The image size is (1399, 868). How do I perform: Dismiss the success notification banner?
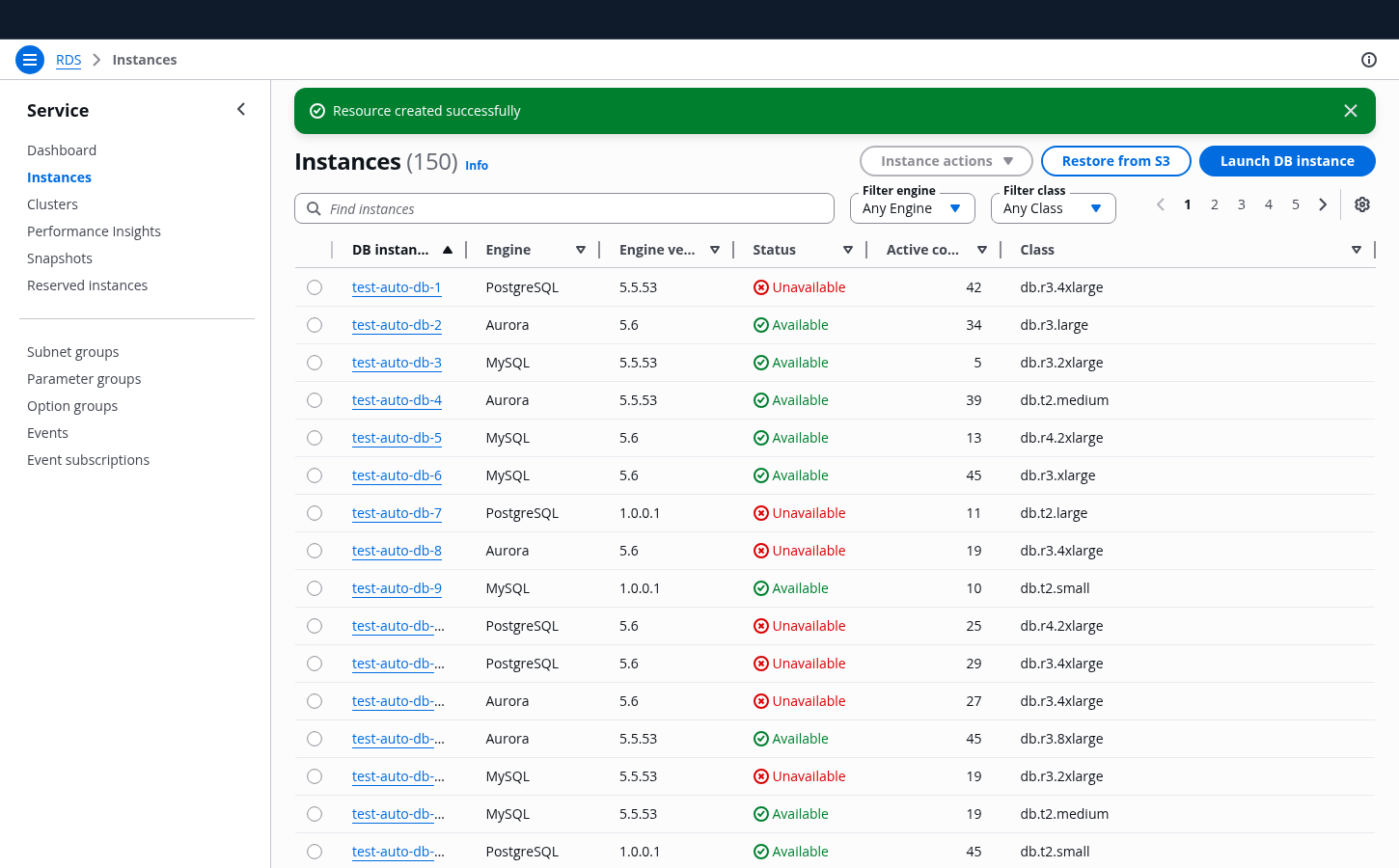coord(1351,111)
